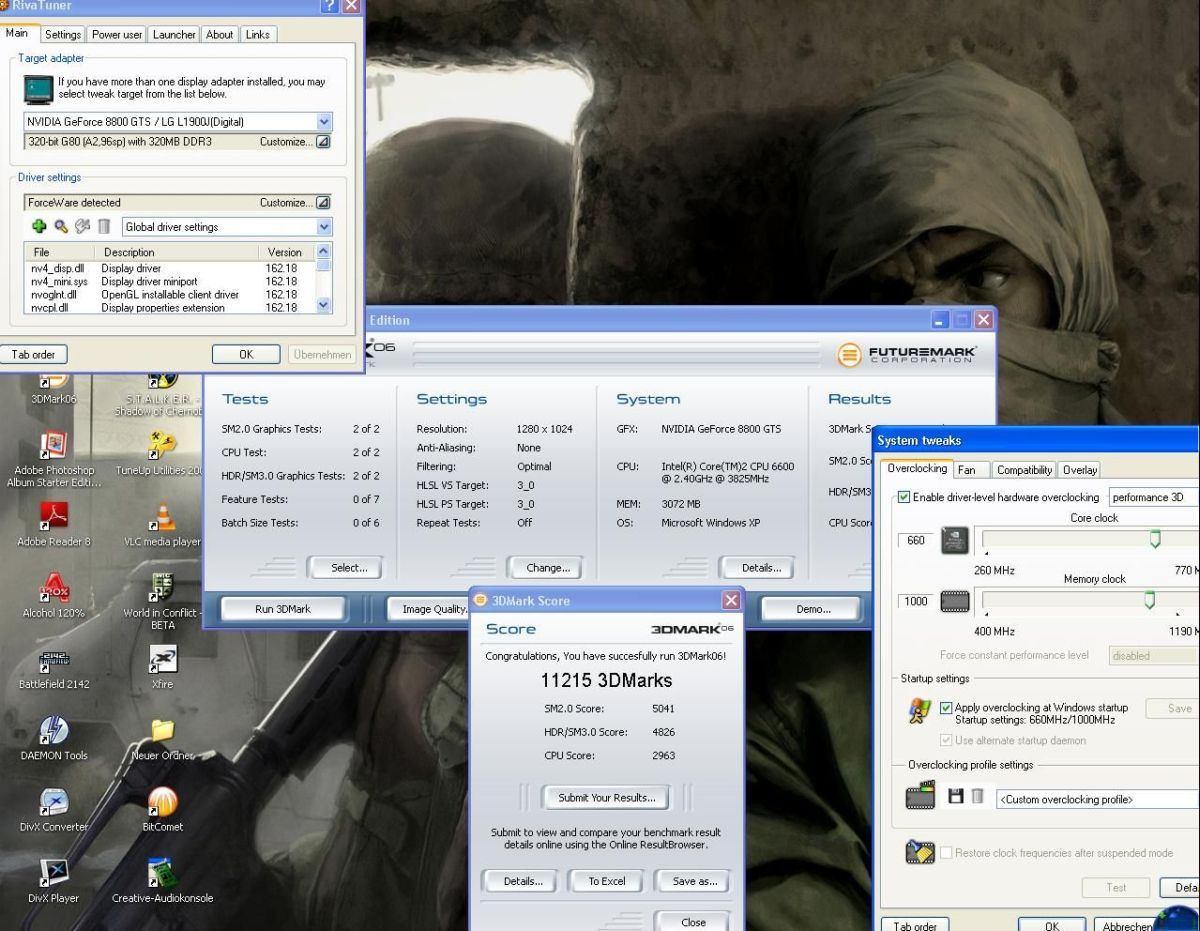
Task: Click Tab order button in RivaTuner main window
Action: pos(34,354)
